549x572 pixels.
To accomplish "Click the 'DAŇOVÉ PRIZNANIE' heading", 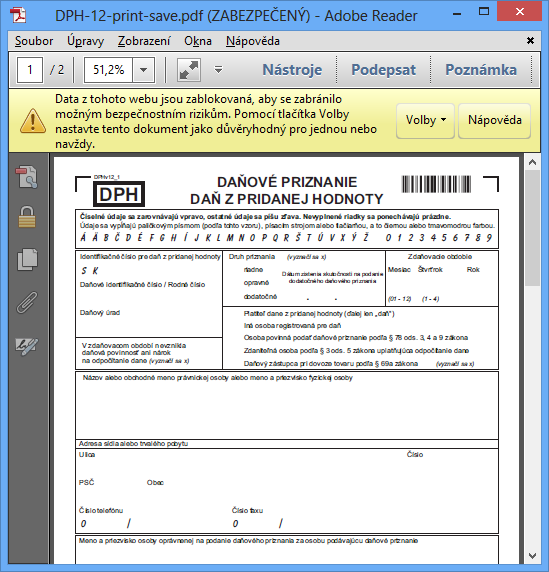I will (x=287, y=182).
